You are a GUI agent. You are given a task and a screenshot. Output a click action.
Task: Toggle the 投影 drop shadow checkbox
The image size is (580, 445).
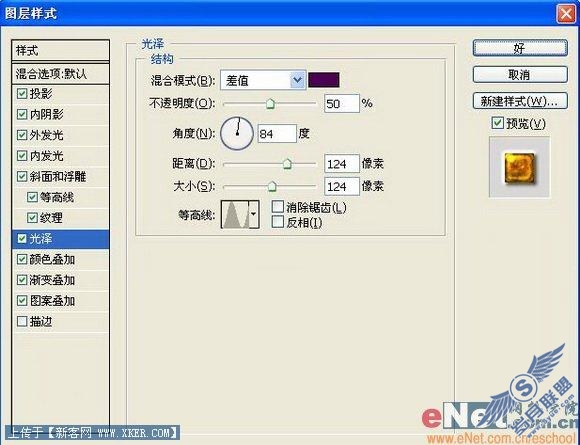pyautogui.click(x=22, y=94)
